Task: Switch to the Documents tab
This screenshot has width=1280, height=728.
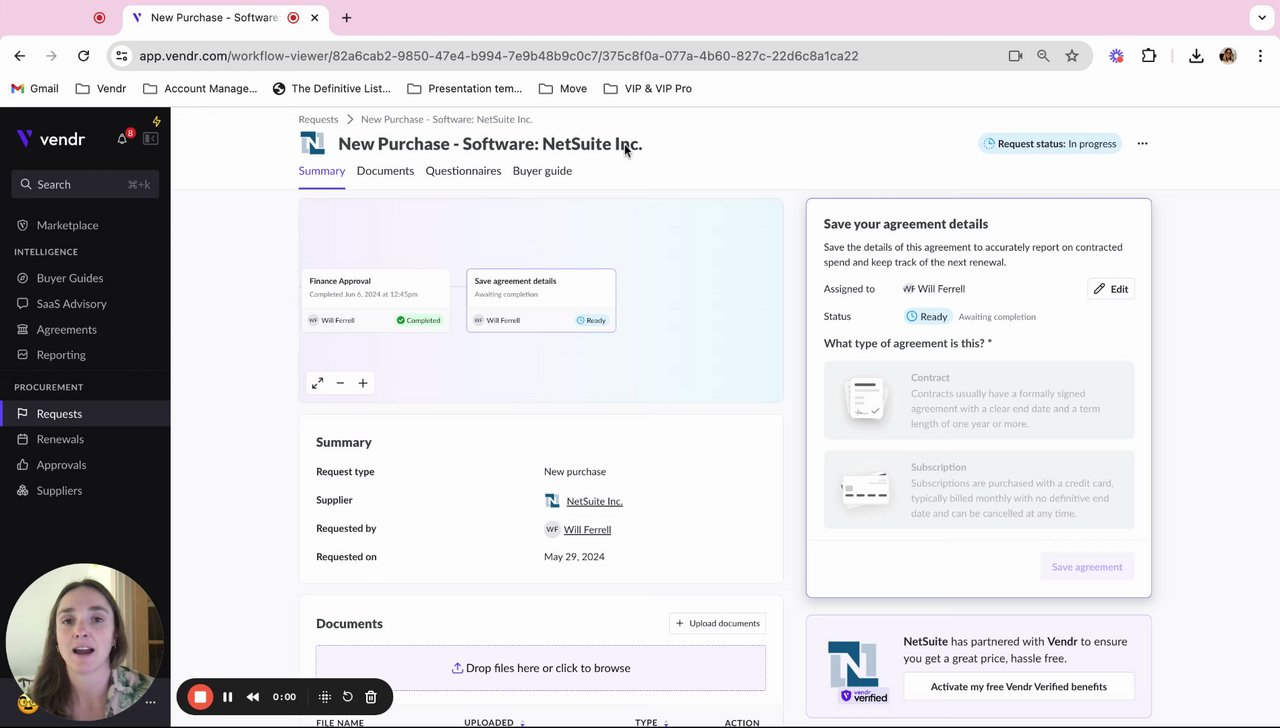Action: [x=385, y=171]
